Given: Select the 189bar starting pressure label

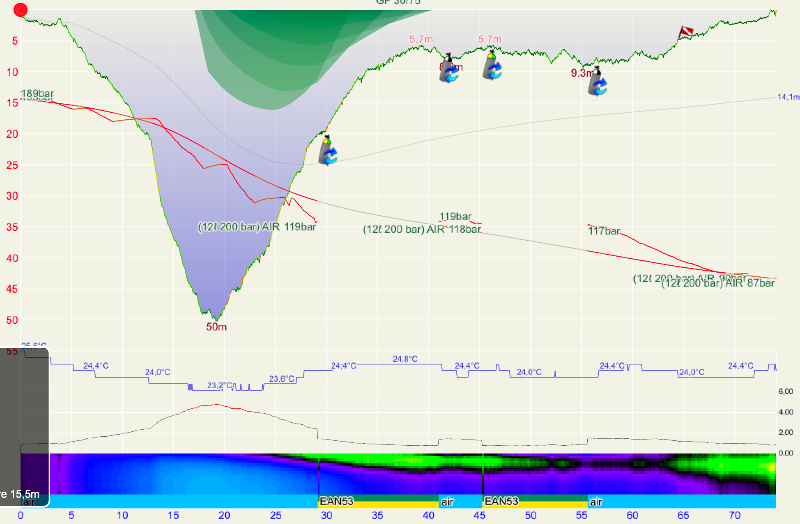Looking at the screenshot, I should tap(37, 94).
